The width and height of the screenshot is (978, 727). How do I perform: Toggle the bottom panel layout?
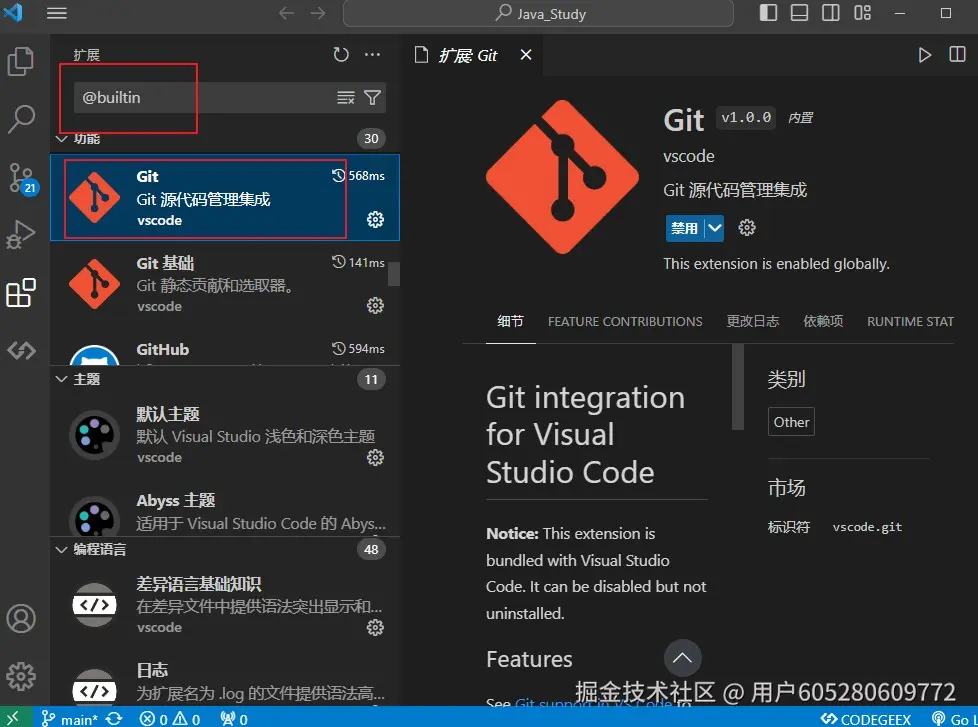point(799,12)
